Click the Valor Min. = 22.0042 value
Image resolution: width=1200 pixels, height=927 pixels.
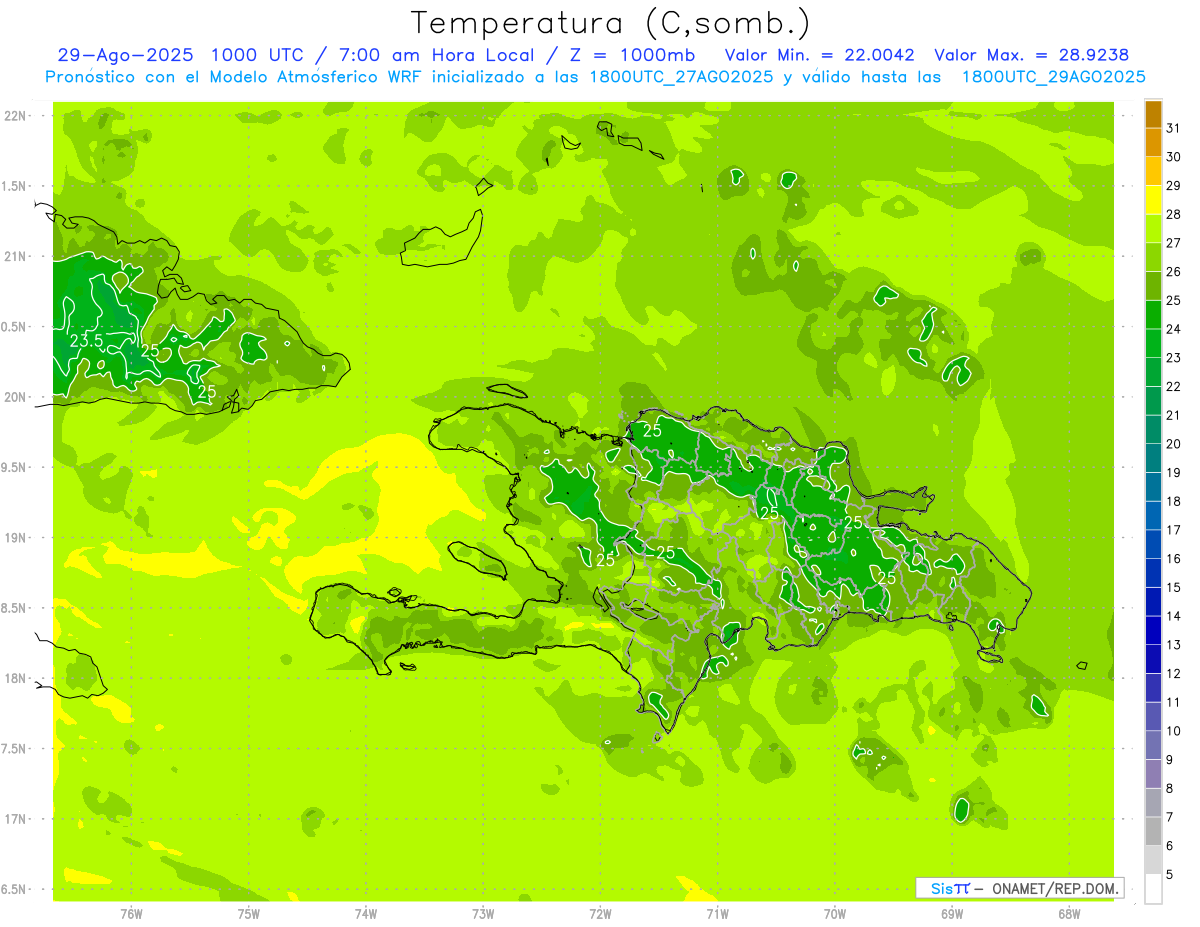tap(819, 56)
